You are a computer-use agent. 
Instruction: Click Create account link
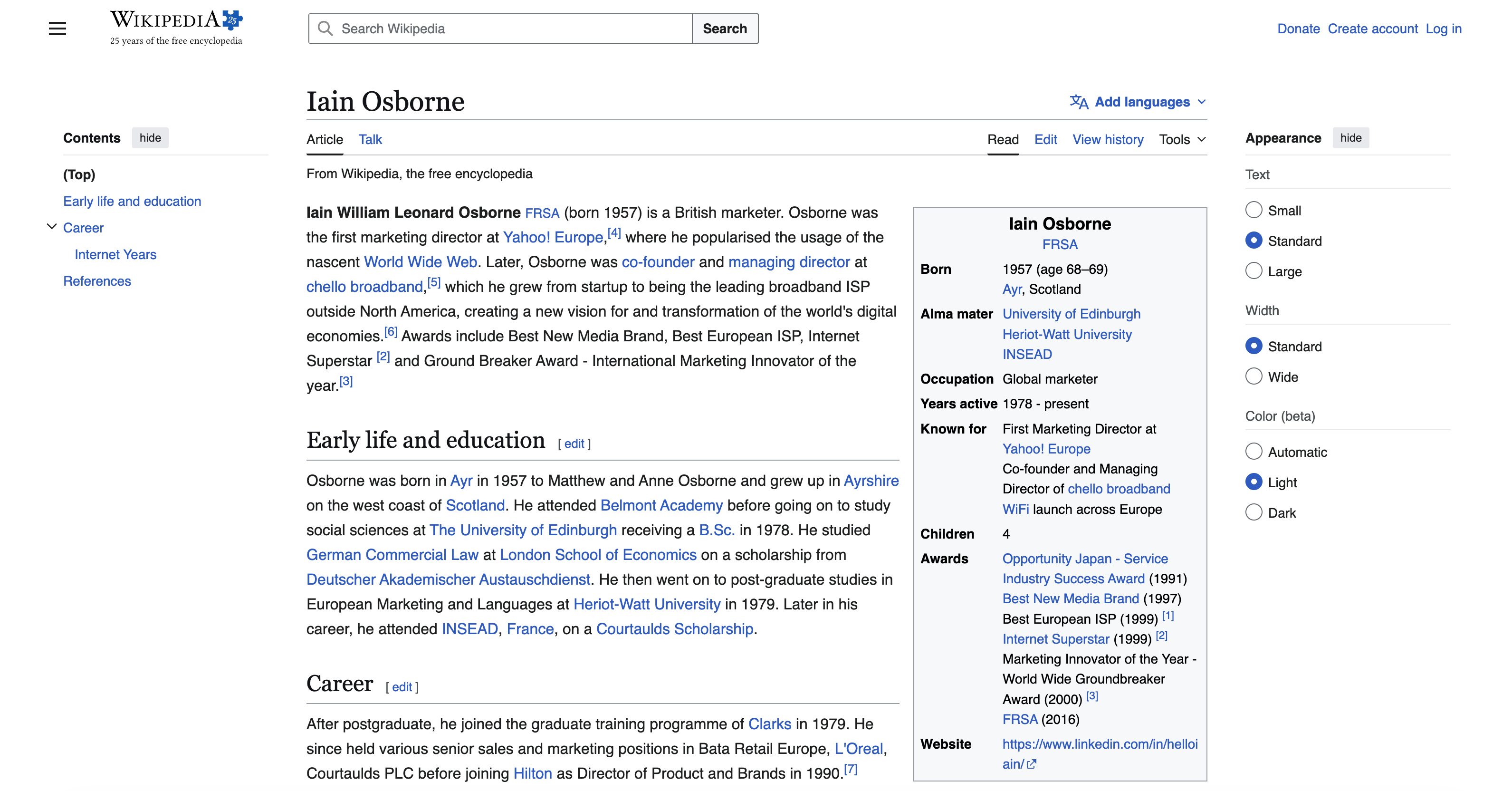1372,29
